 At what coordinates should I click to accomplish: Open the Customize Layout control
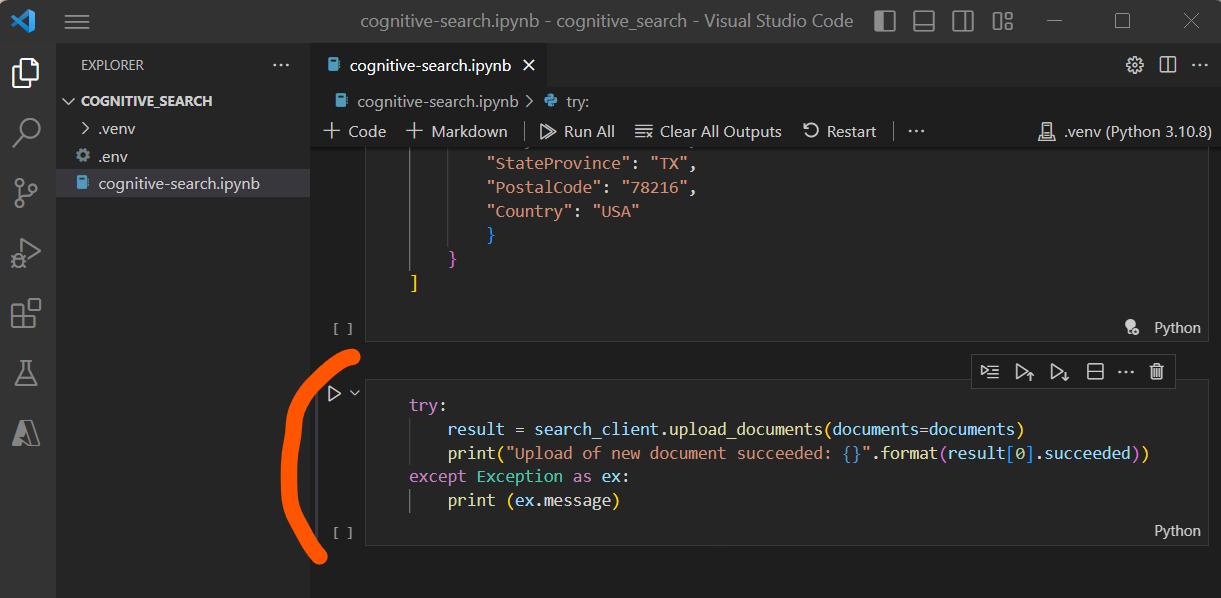1002,21
